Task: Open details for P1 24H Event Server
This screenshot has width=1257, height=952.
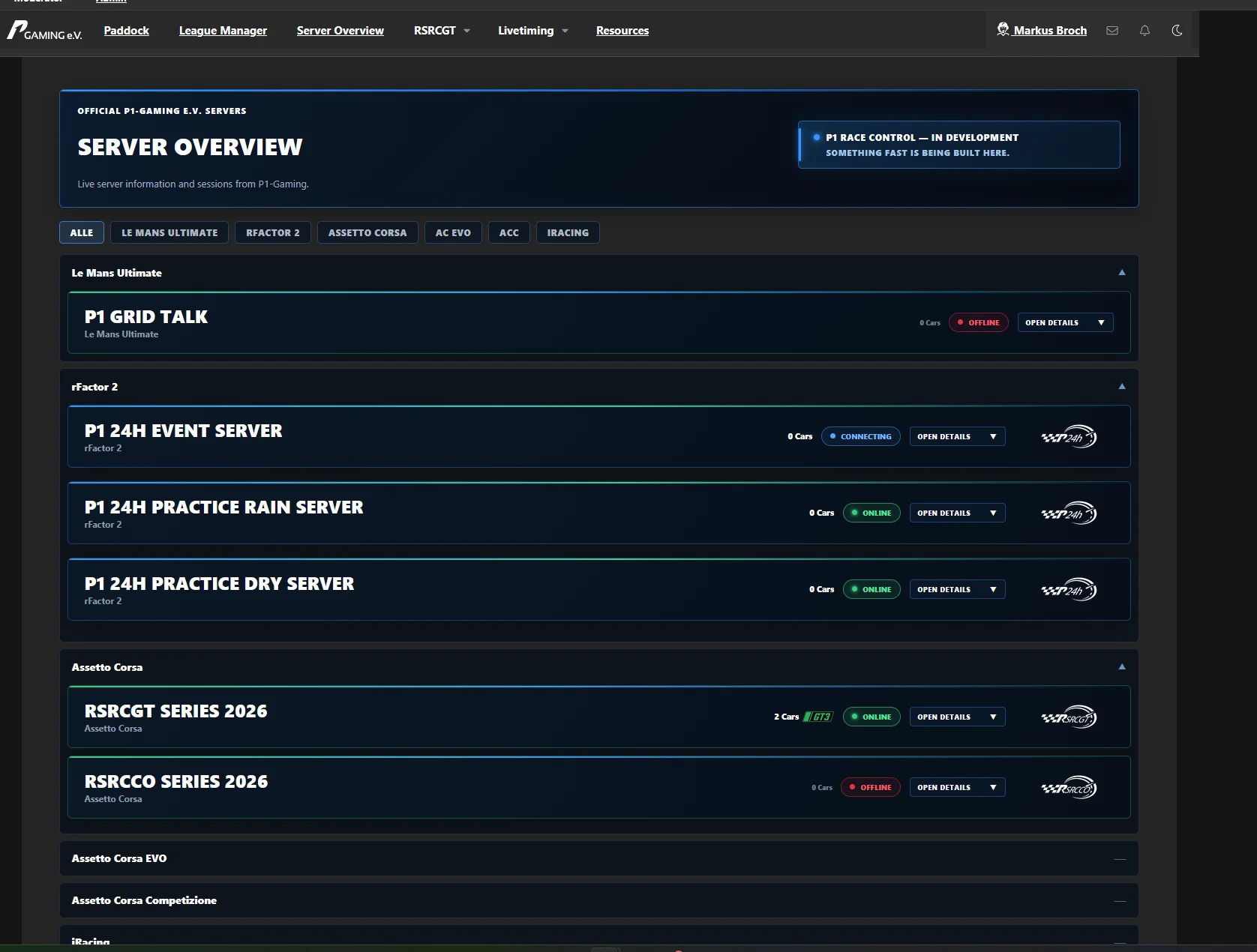Action: (x=957, y=436)
